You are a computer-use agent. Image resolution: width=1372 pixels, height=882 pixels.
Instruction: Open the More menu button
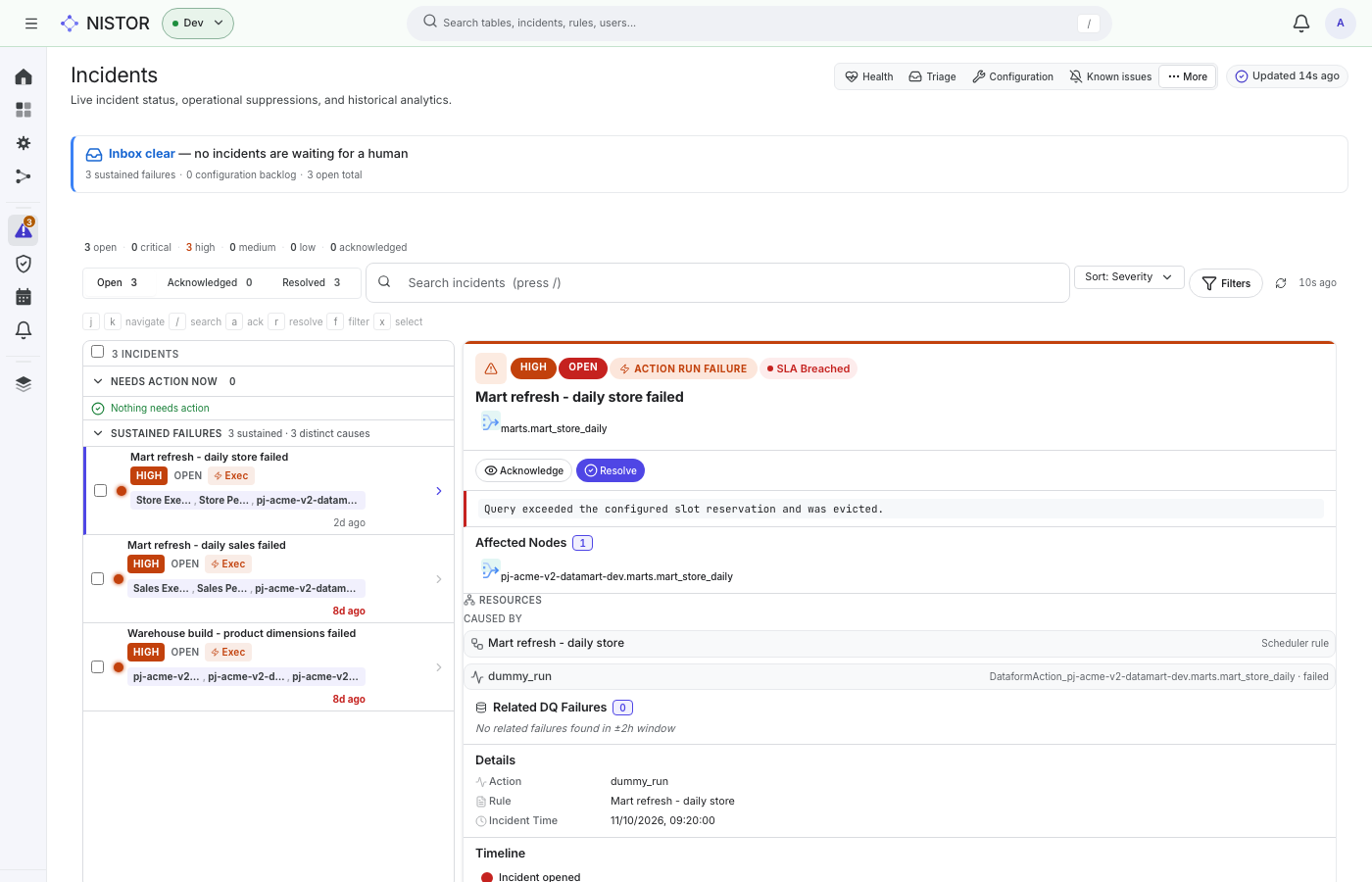coord(1188,76)
